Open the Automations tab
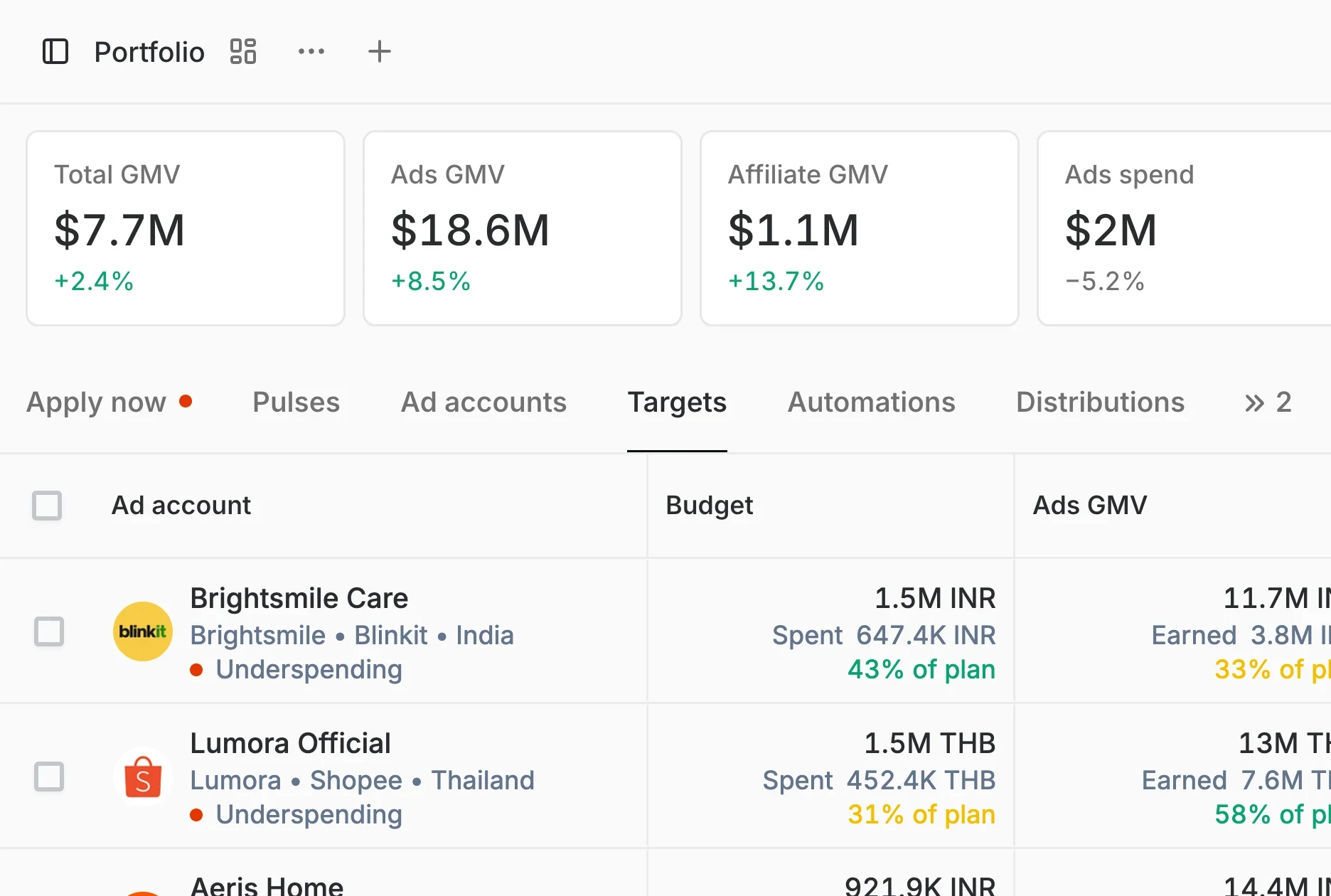Viewport: 1331px width, 896px height. tap(872, 402)
